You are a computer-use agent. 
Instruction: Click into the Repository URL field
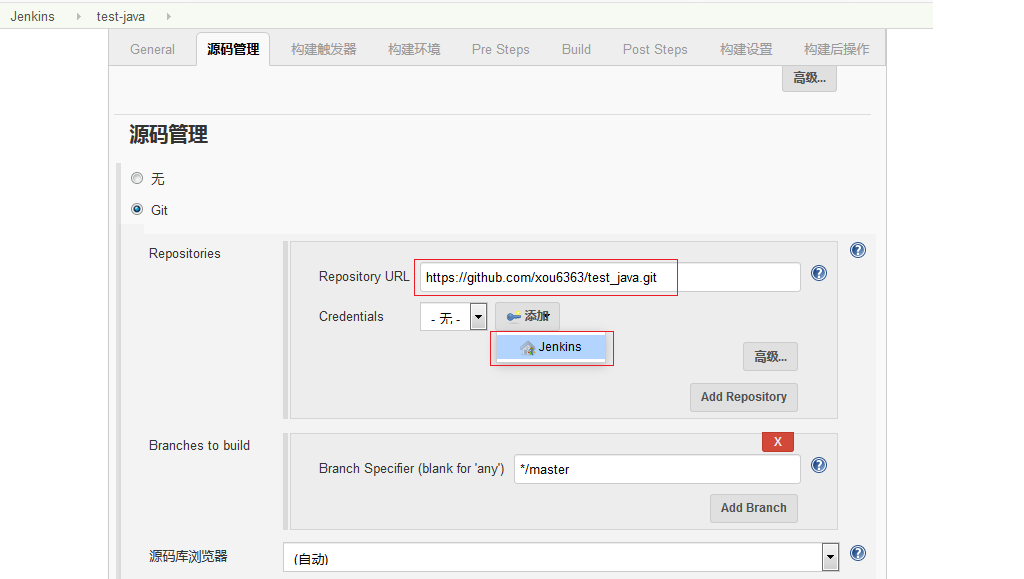(x=610, y=277)
